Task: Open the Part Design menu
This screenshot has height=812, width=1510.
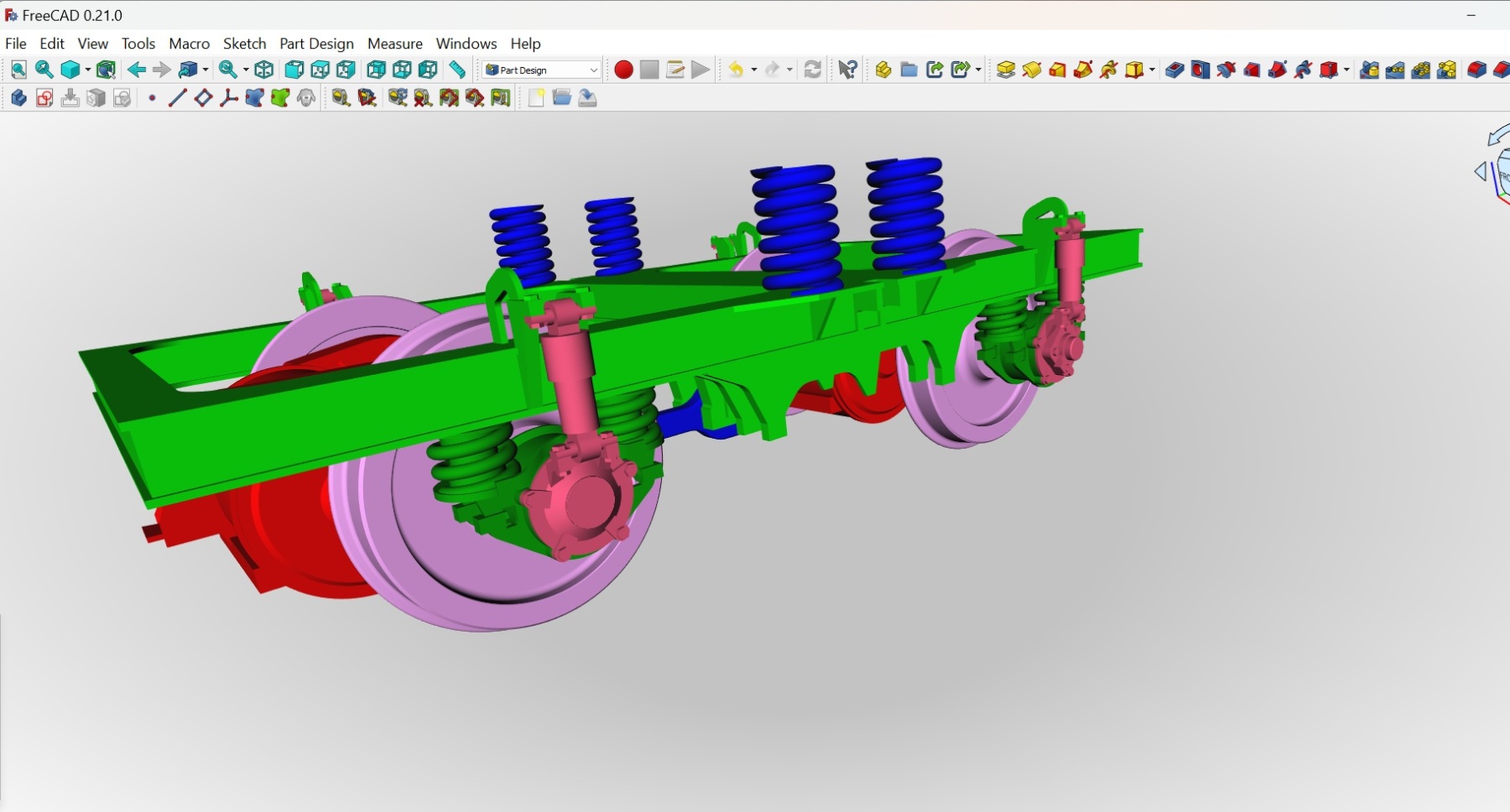Action: tap(316, 44)
